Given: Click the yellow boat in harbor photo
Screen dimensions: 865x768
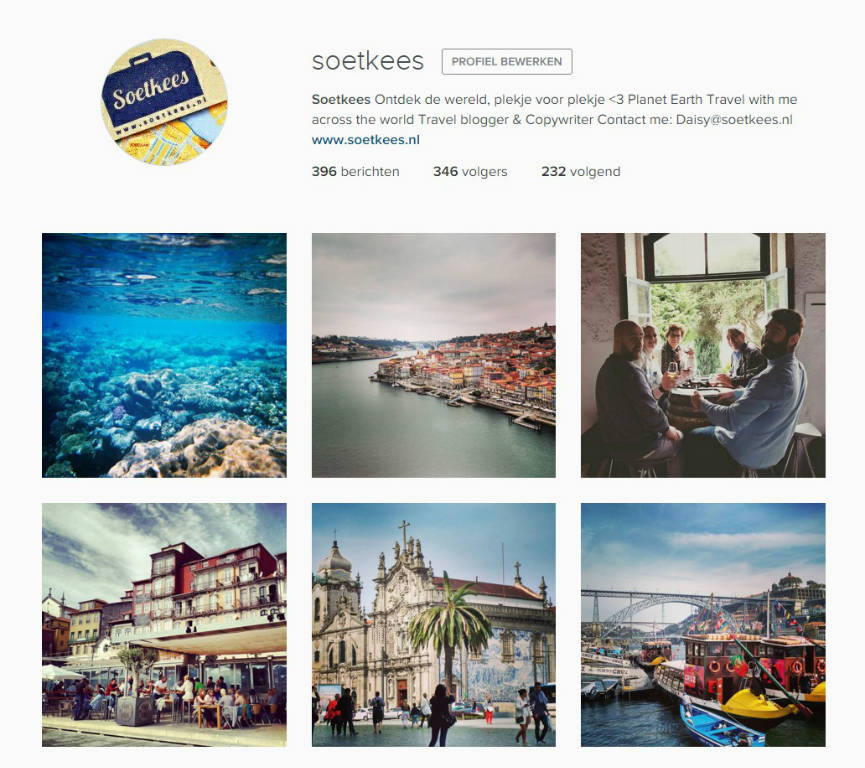Looking at the screenshot, I should [x=760, y=706].
